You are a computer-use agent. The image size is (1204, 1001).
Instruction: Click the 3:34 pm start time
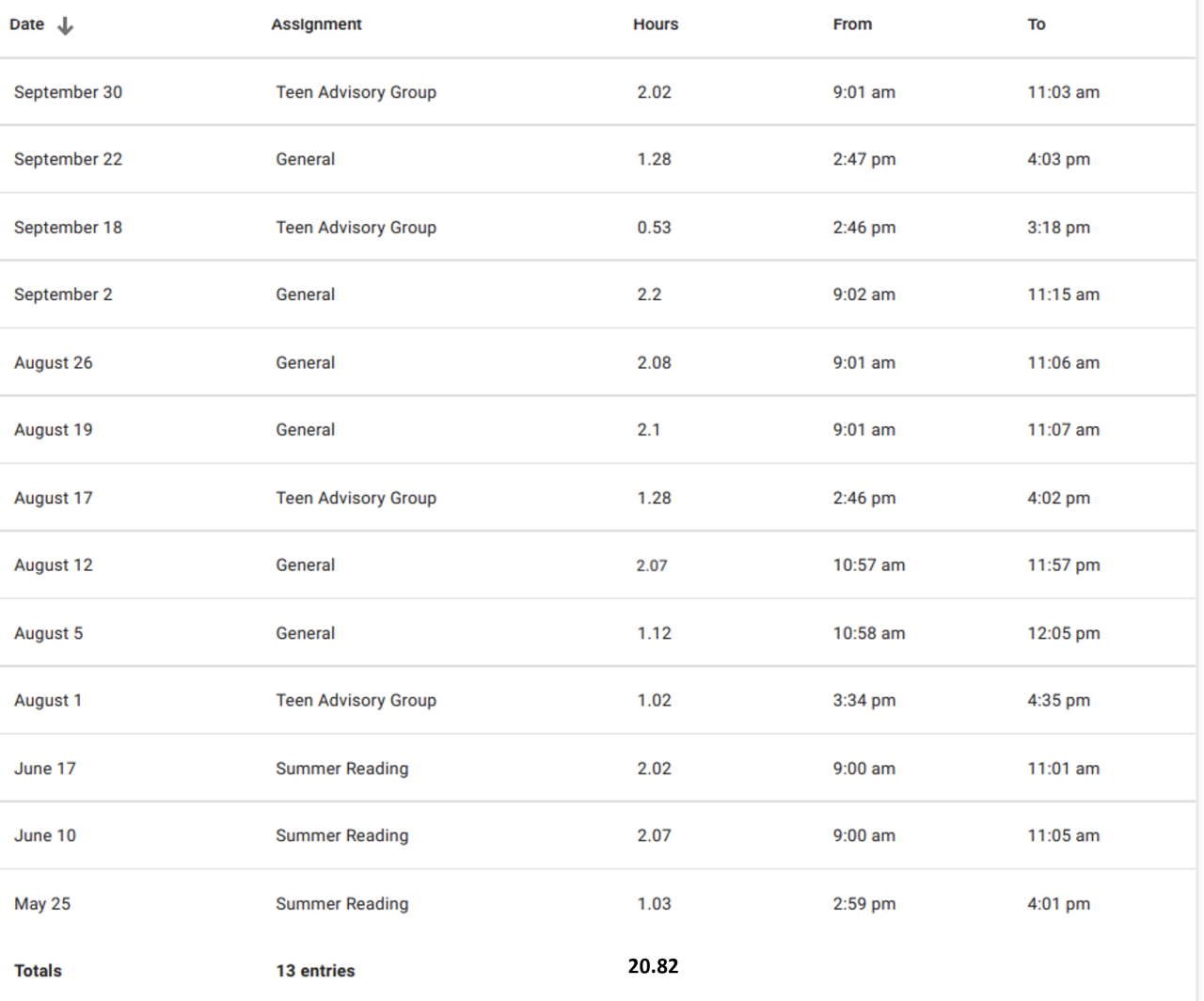click(864, 701)
